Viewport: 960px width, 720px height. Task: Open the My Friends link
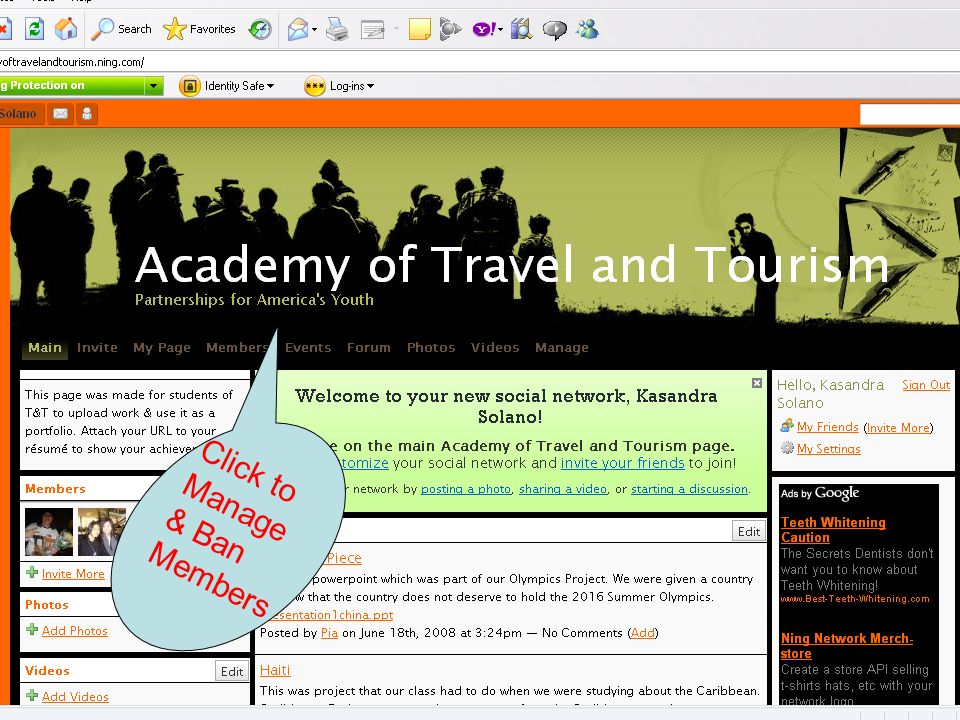point(828,427)
